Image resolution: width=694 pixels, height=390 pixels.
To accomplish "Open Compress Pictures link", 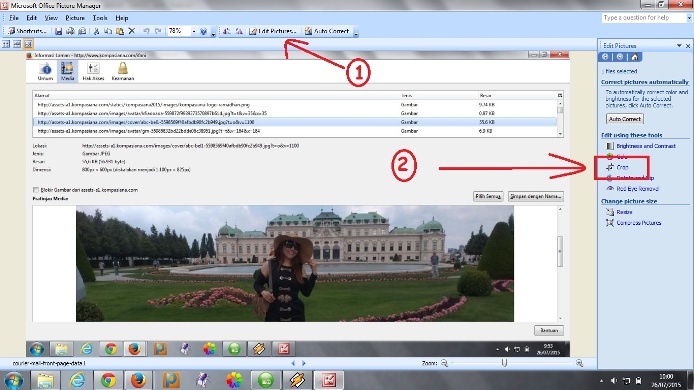I will coord(634,223).
